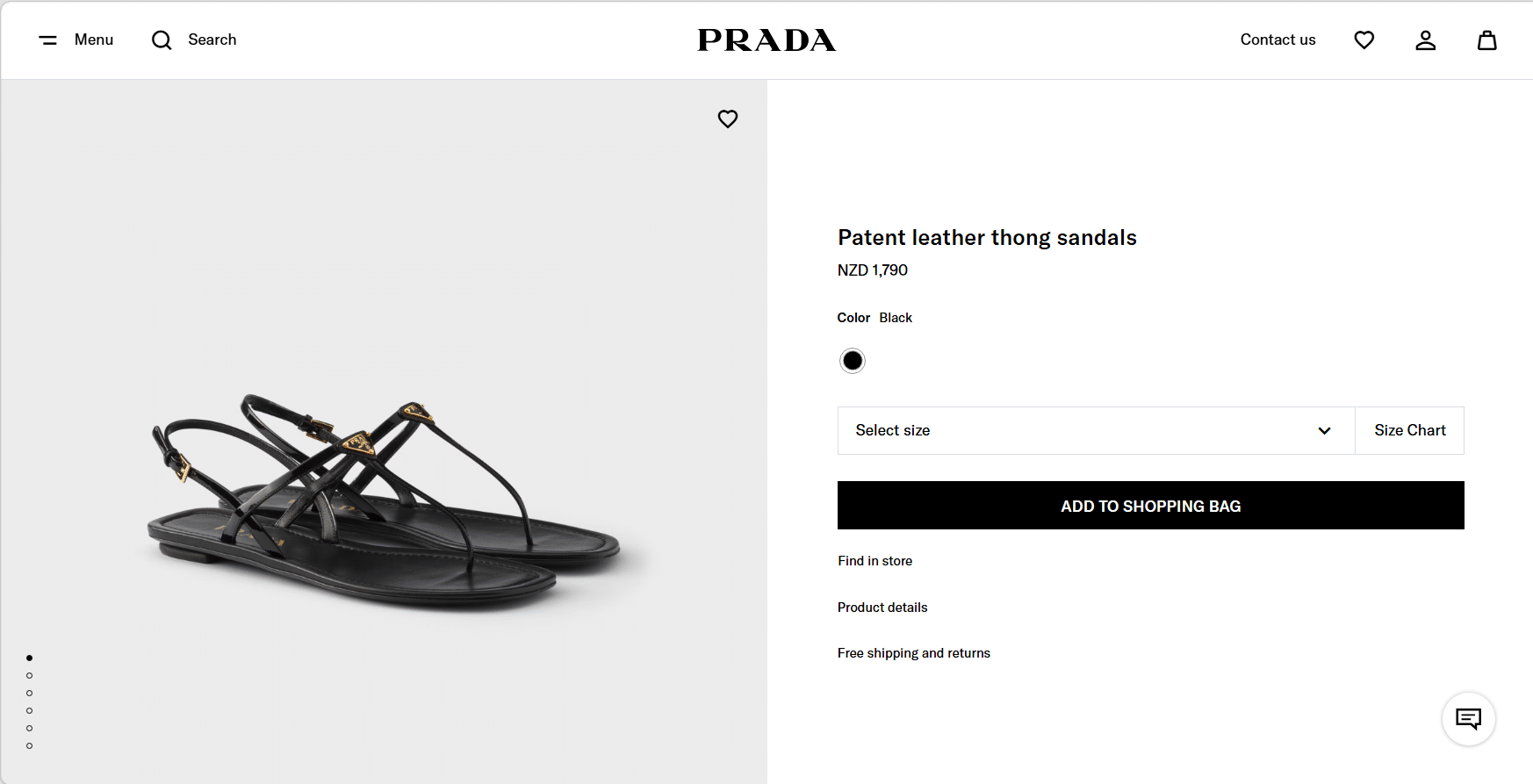The image size is (1533, 784).
Task: Show the last product image dot
Action: tap(30, 746)
